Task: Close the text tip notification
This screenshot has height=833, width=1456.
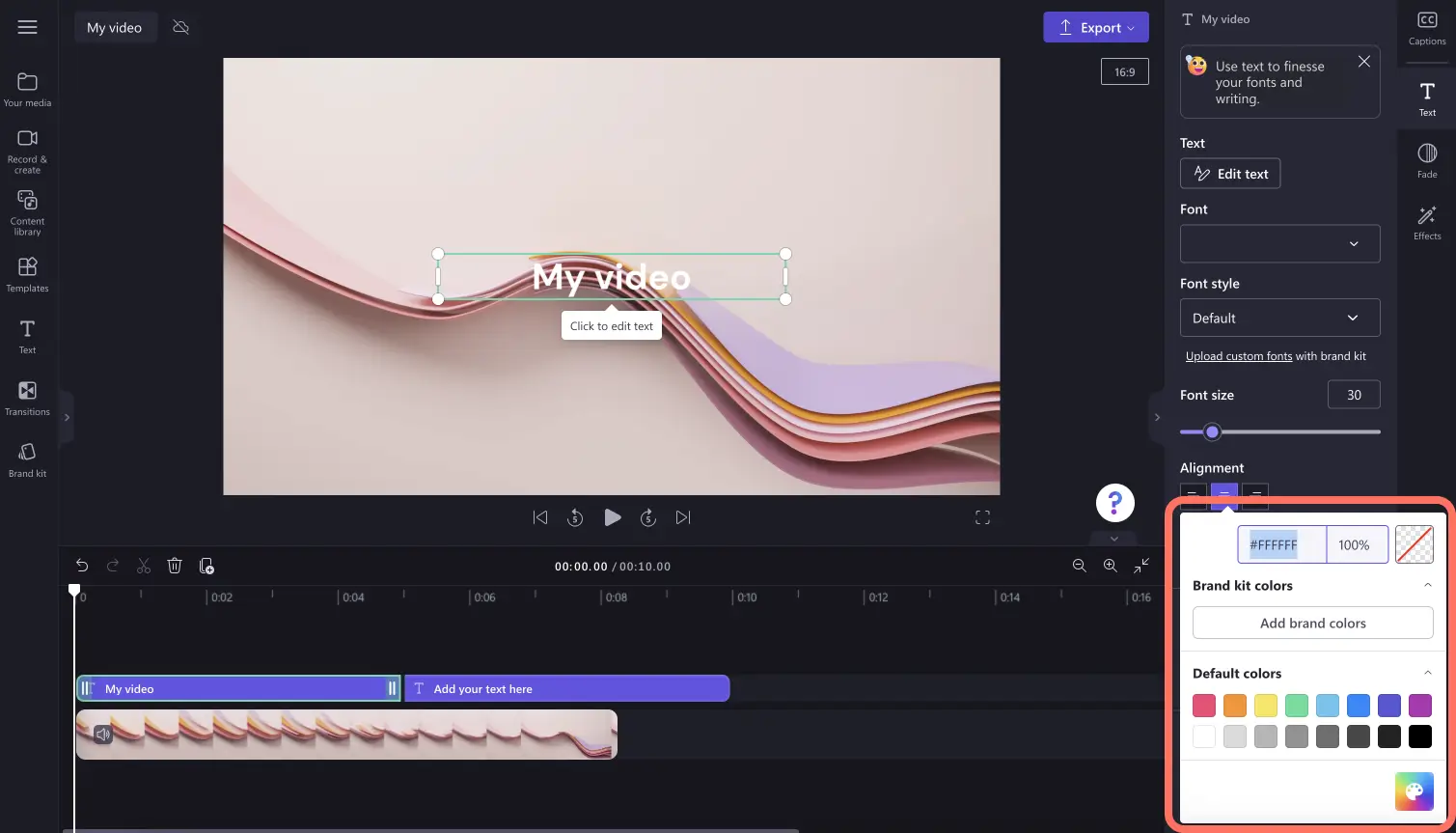Action: 1363,62
